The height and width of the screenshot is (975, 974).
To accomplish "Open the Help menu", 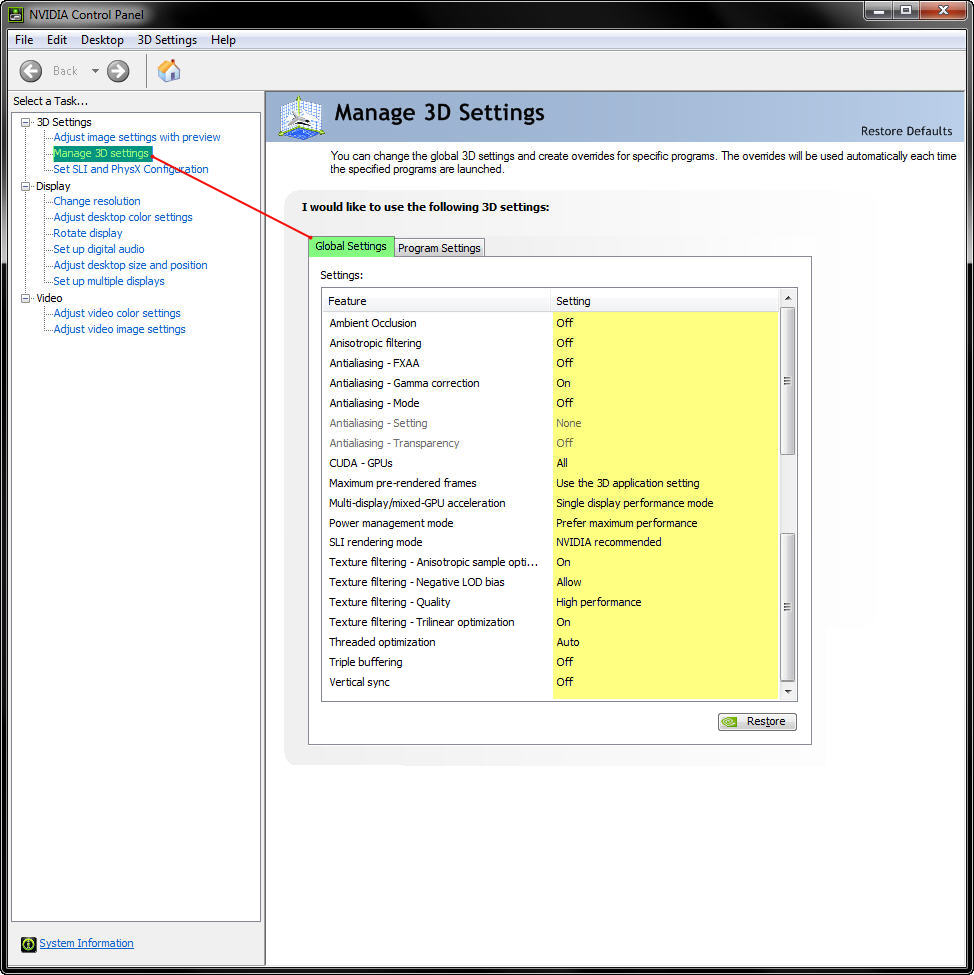I will click(x=223, y=40).
